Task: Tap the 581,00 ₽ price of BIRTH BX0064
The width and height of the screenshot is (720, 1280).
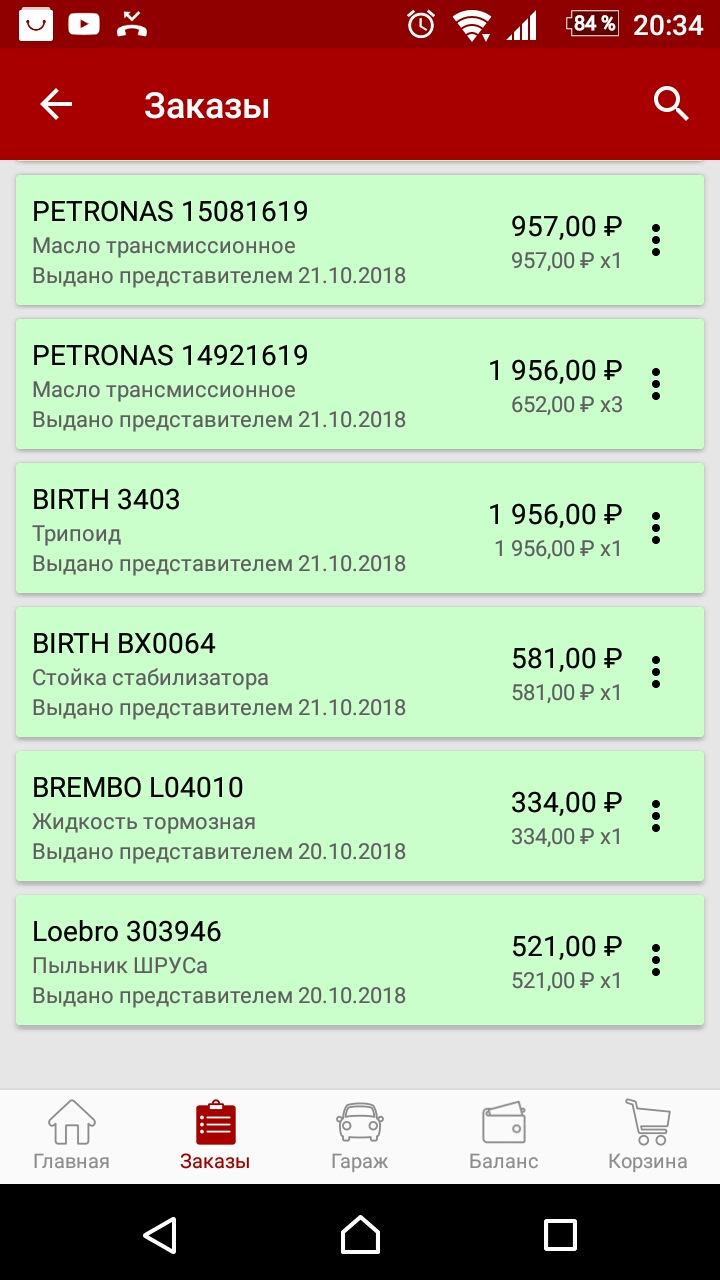Action: (x=566, y=659)
